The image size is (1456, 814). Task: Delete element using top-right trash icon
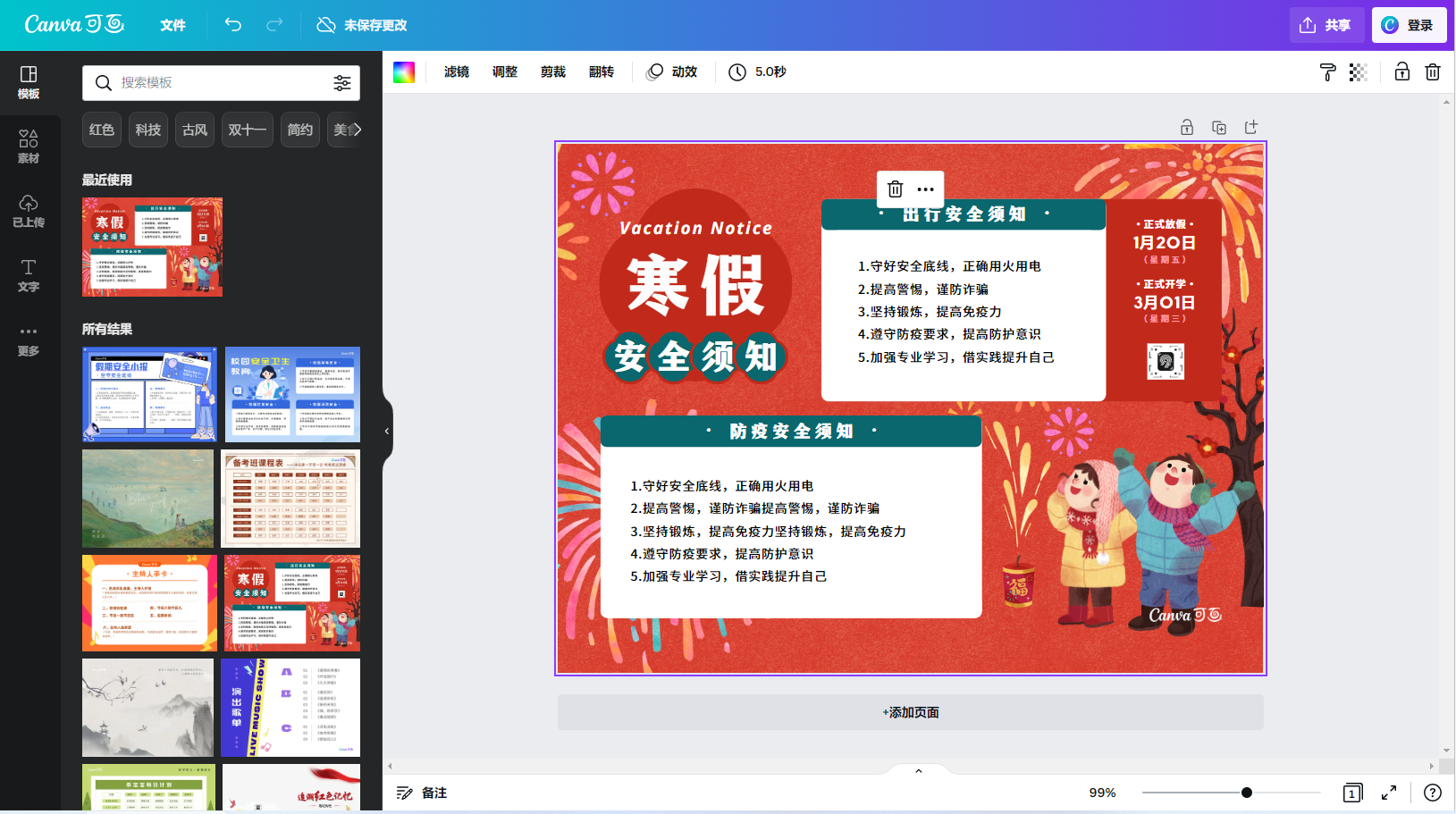point(1433,72)
